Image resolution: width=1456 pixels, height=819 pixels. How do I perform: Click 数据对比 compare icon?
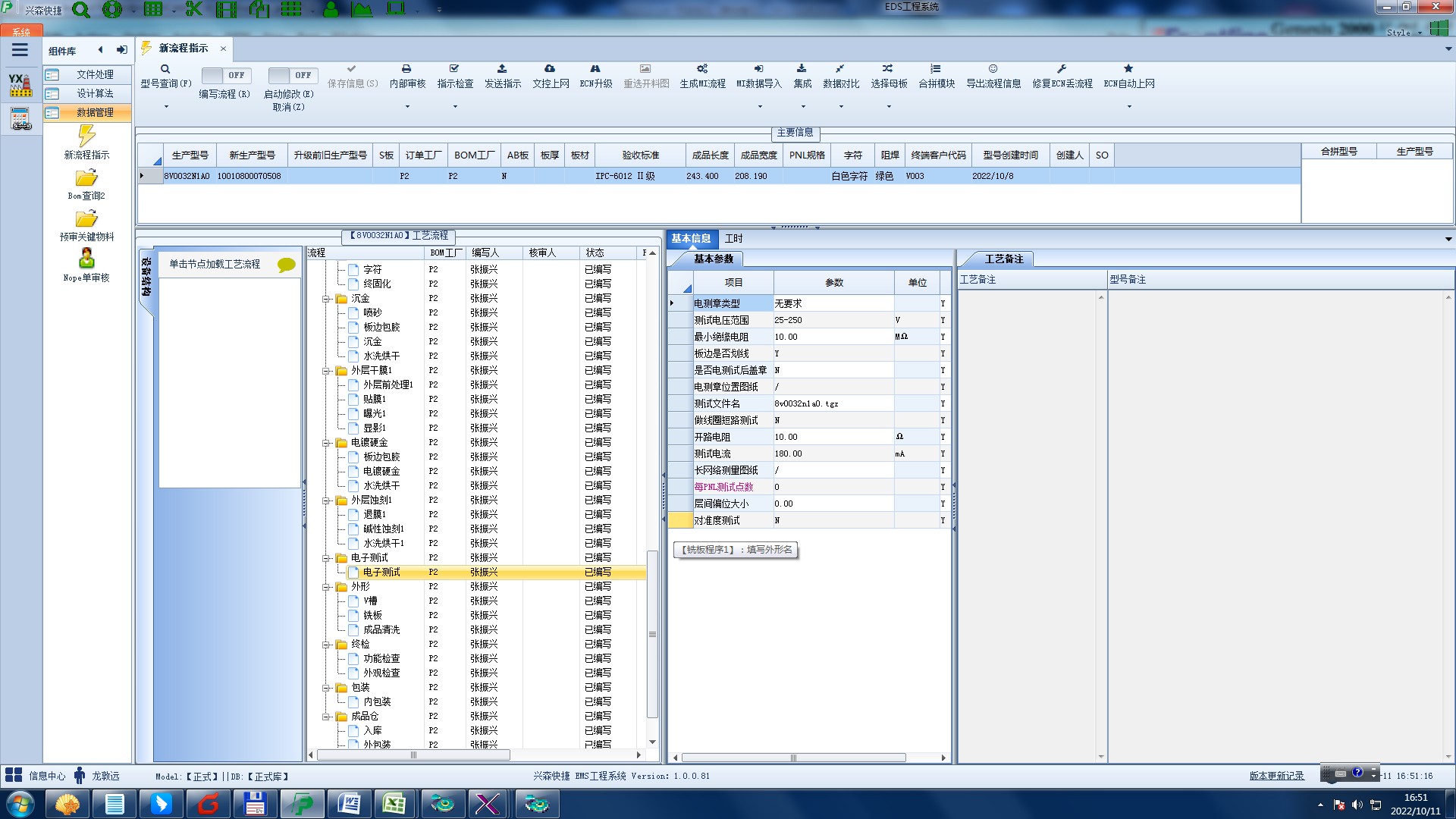click(x=840, y=69)
